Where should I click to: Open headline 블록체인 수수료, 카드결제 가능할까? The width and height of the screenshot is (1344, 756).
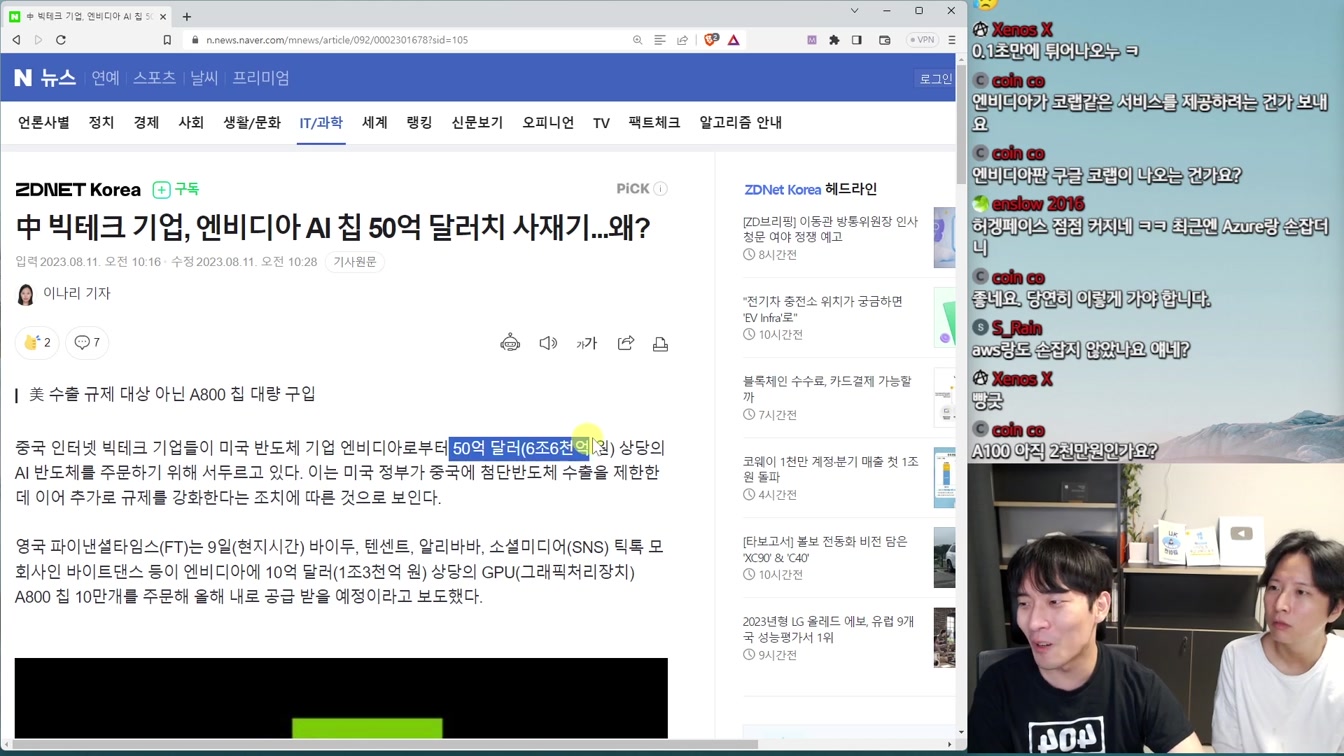(x=827, y=389)
